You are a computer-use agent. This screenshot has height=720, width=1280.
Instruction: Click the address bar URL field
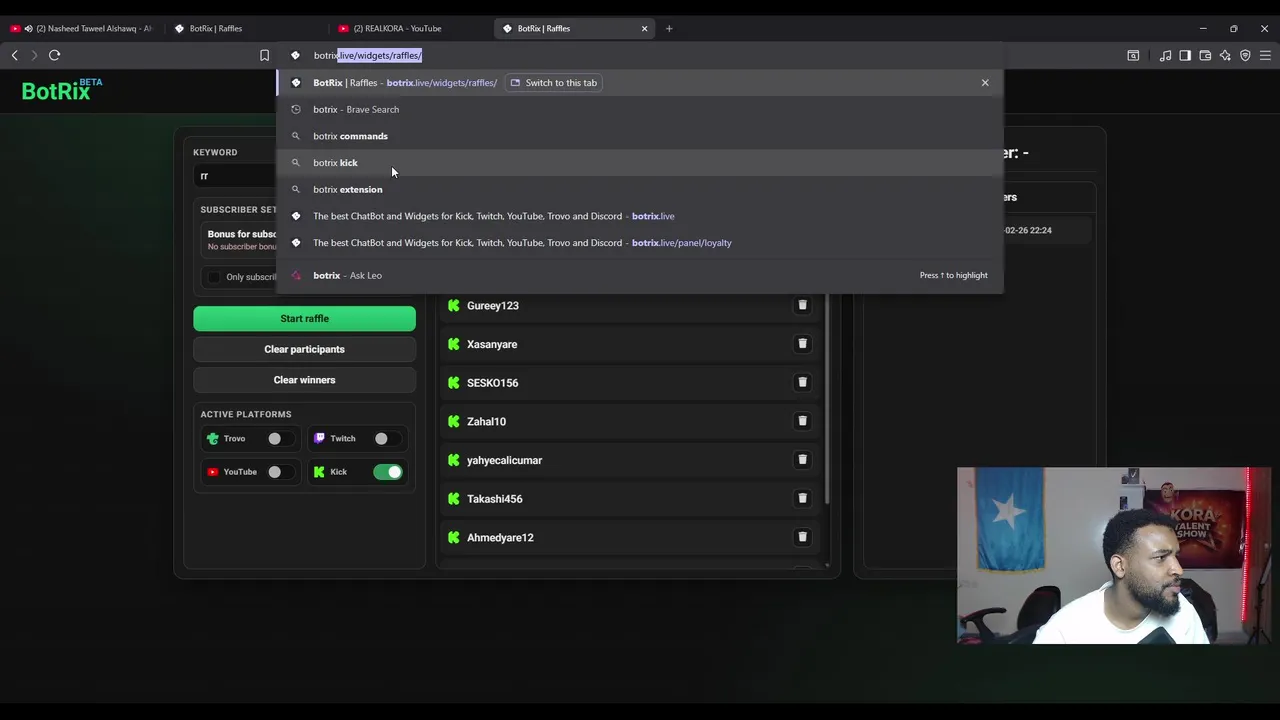coord(640,55)
